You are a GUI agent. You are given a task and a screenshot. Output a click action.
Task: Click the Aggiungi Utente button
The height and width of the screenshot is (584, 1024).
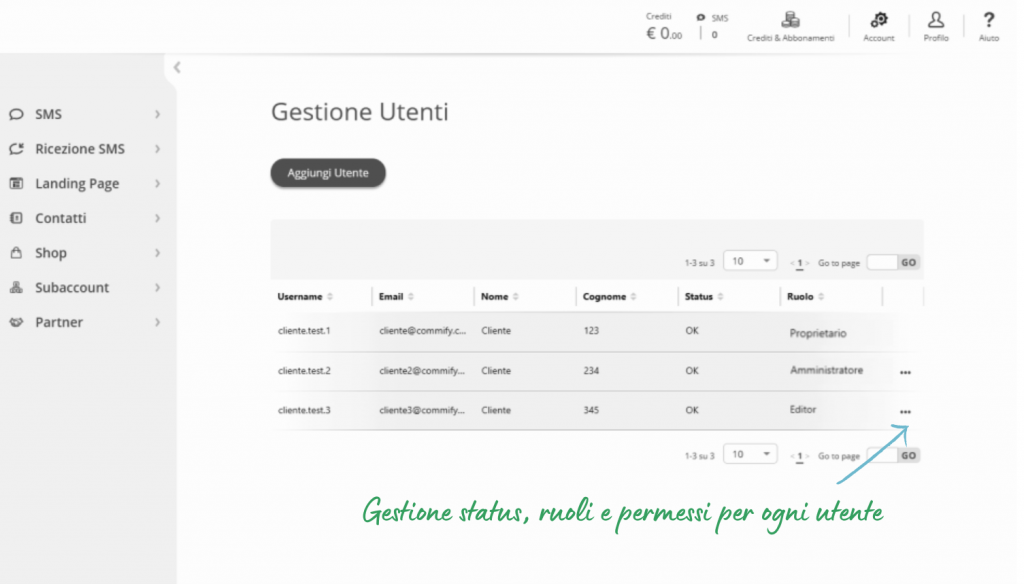[327, 172]
